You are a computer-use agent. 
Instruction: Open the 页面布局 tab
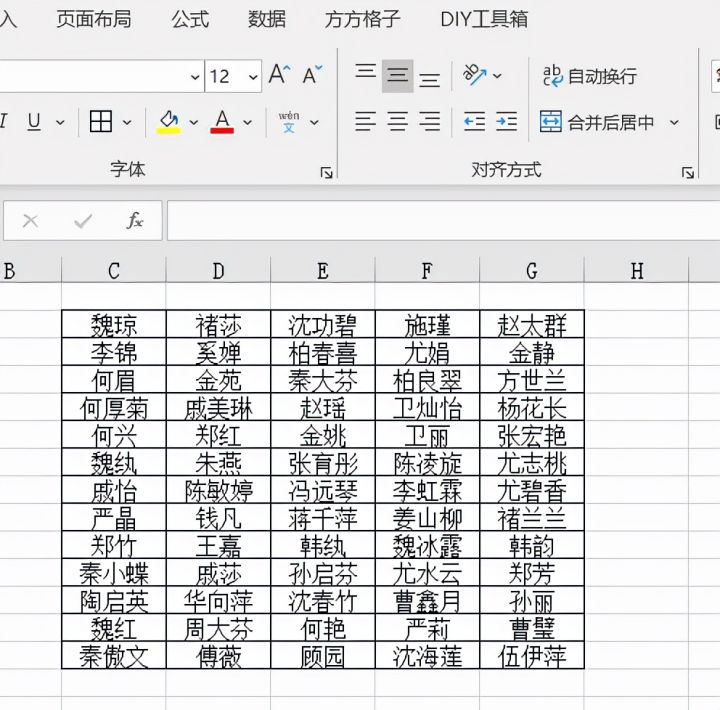[94, 19]
